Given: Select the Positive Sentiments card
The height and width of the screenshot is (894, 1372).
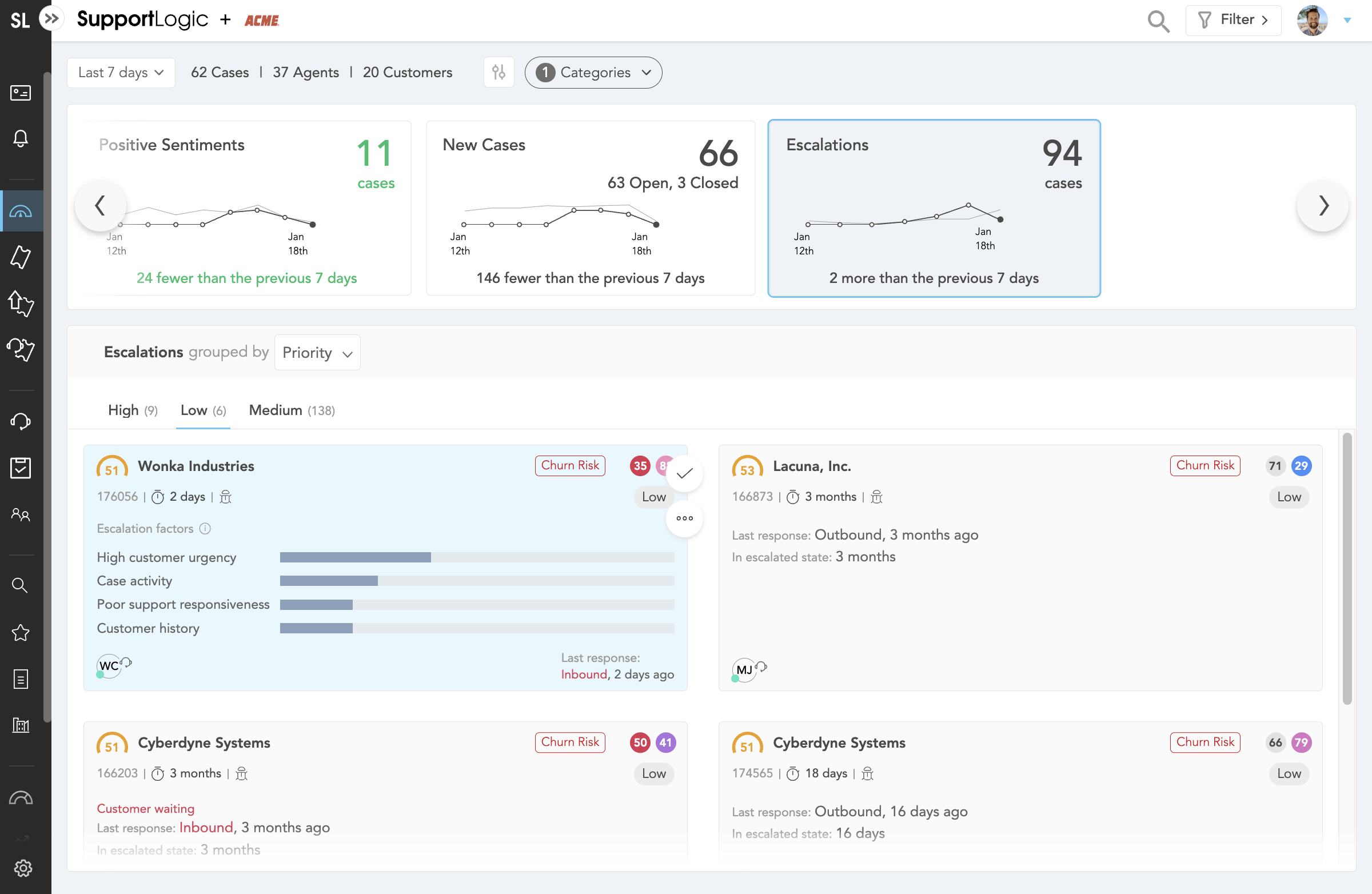Looking at the screenshot, I should click(x=247, y=208).
